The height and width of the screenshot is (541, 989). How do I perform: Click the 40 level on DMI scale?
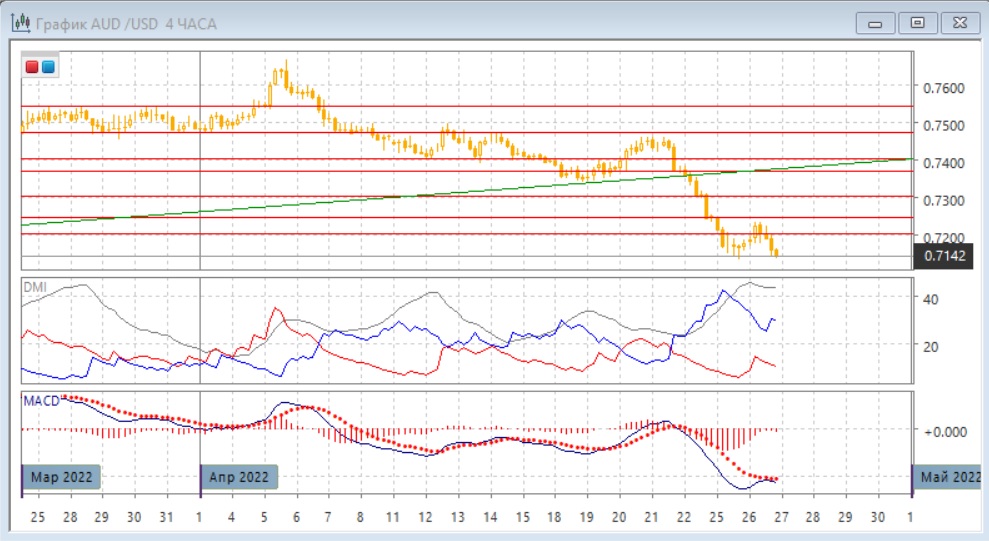pyautogui.click(x=929, y=299)
